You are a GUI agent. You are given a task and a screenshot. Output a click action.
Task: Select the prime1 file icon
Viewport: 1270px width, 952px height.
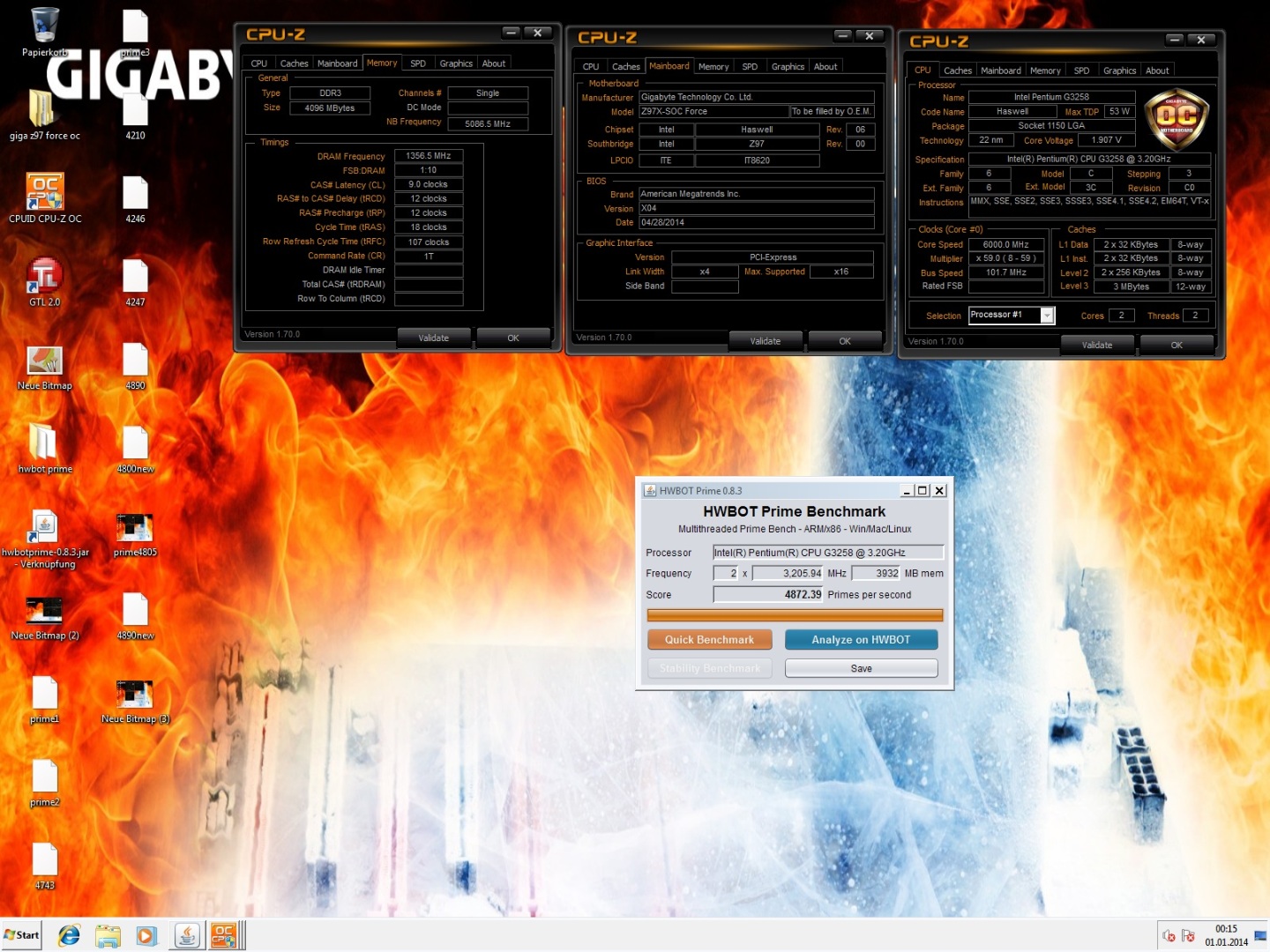pyautogui.click(x=44, y=693)
